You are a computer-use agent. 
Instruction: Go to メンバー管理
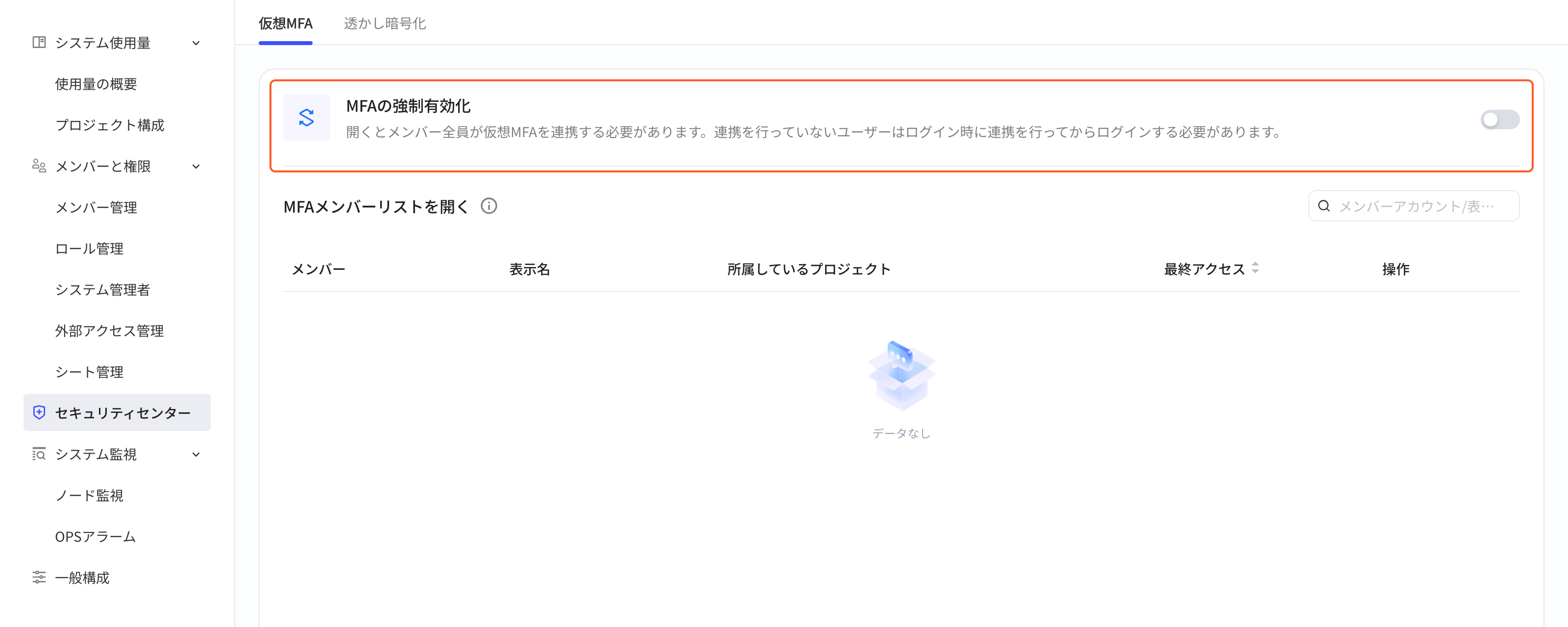coord(96,208)
